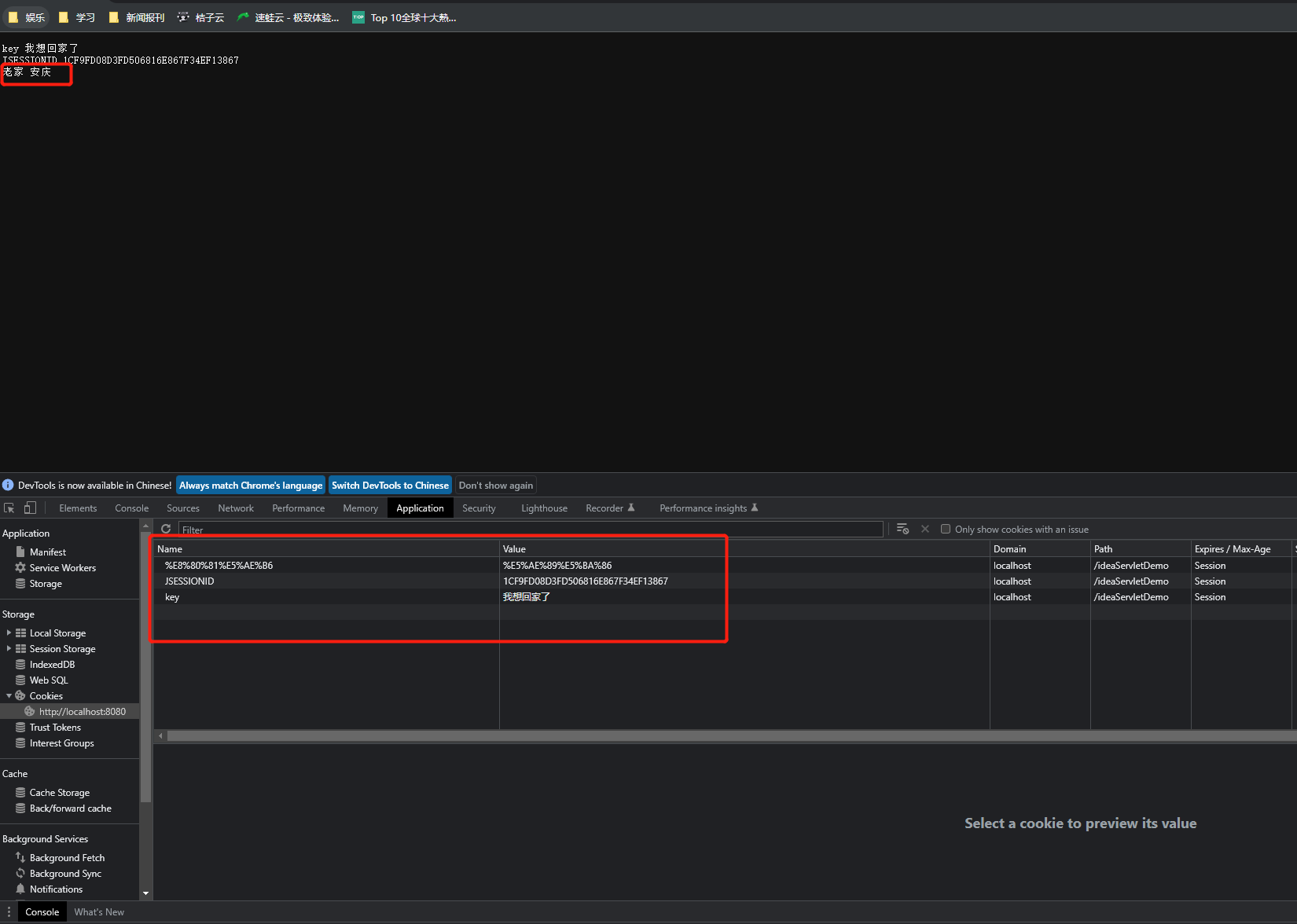
Task: Click the cookie table horizontal scrollbar
Action: pyautogui.click(x=731, y=735)
